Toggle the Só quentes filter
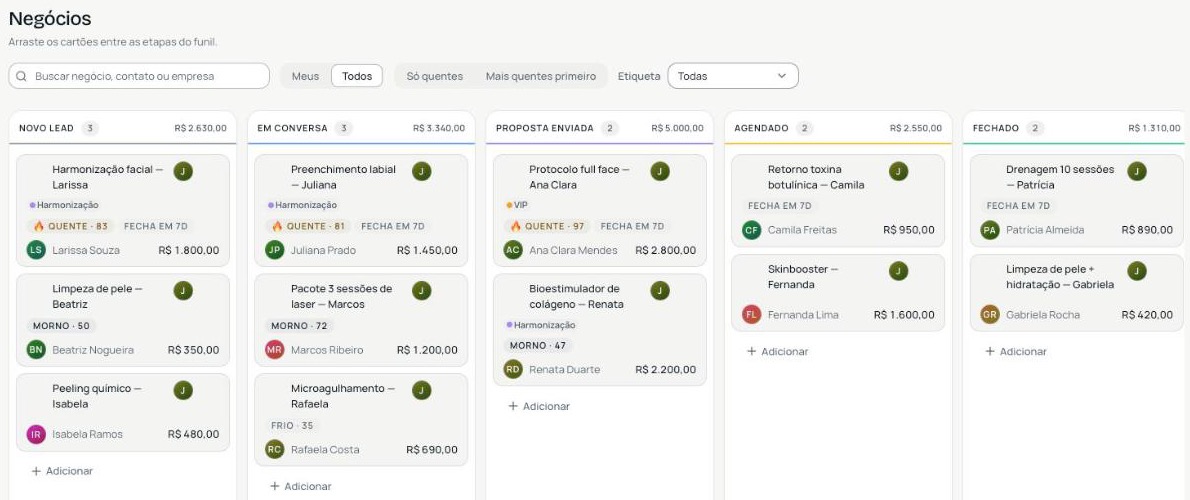The height and width of the screenshot is (500, 1190). point(435,76)
